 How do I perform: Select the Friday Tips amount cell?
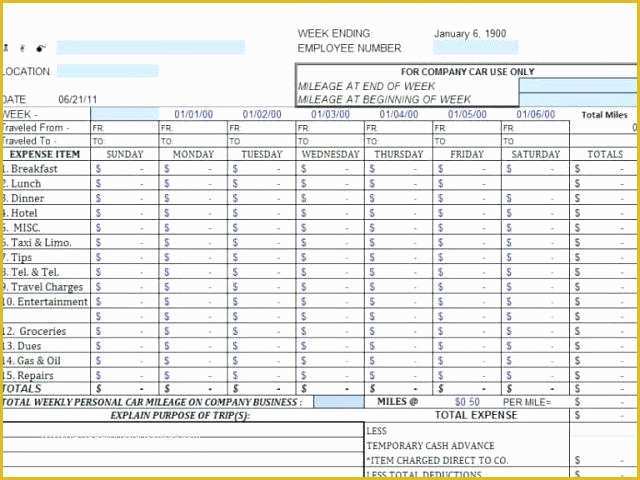(467, 258)
